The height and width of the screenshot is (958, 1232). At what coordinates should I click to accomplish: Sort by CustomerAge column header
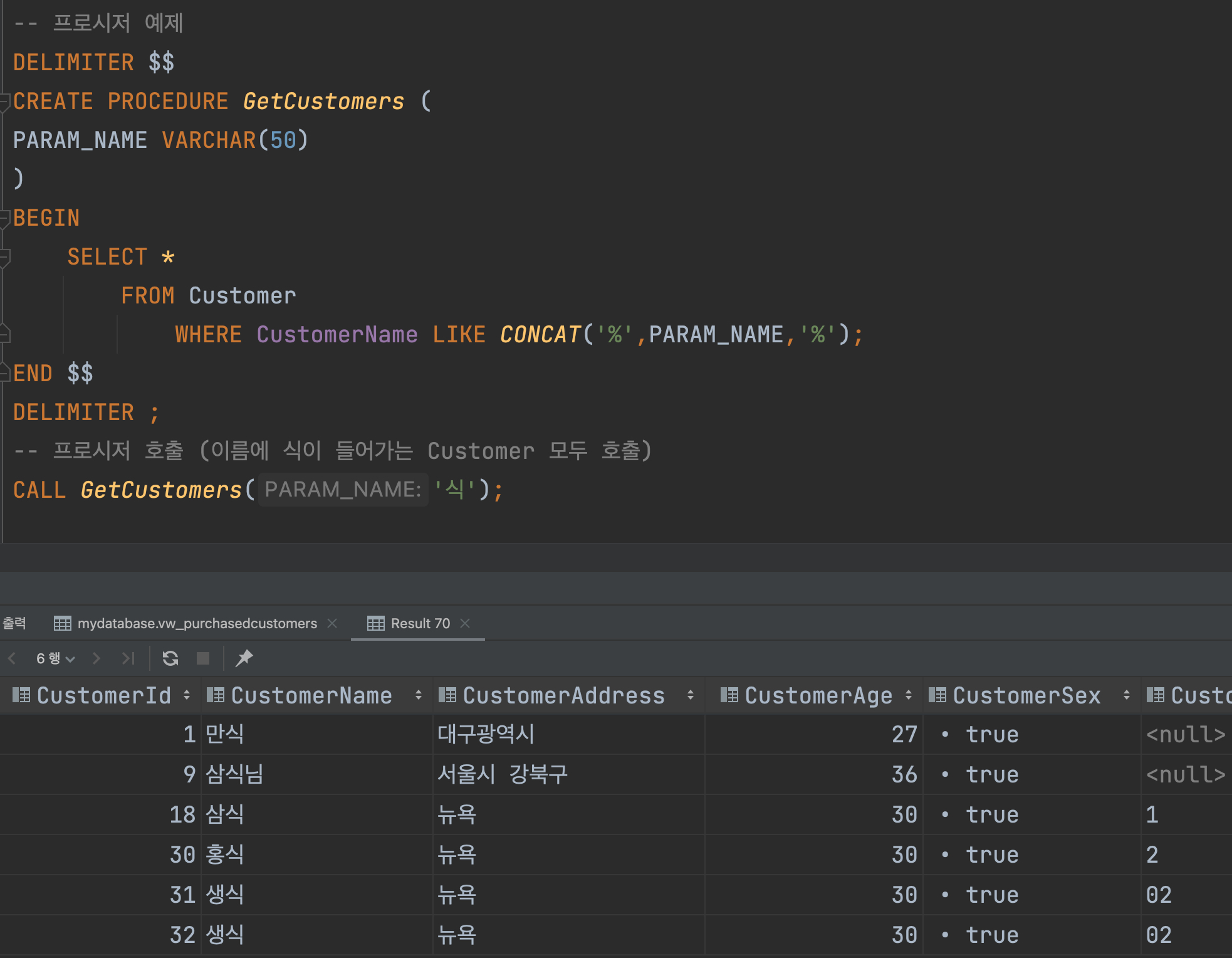pyautogui.click(x=818, y=695)
